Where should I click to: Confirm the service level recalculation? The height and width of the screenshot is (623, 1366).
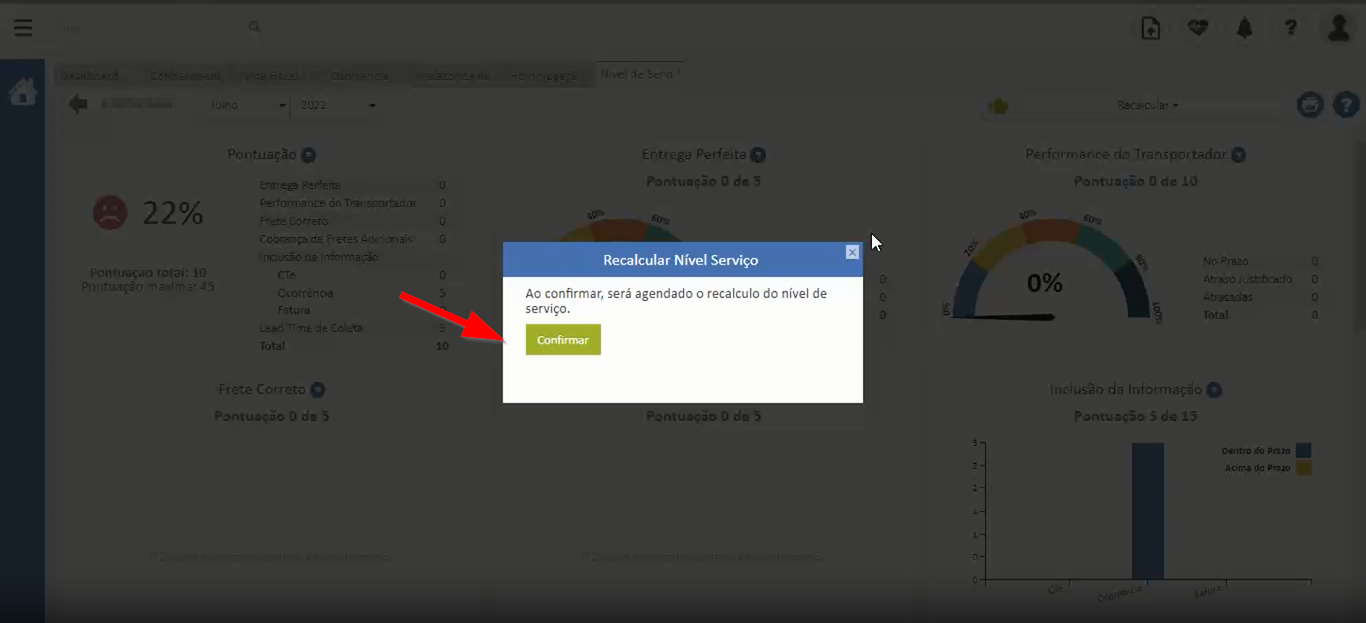(562, 339)
